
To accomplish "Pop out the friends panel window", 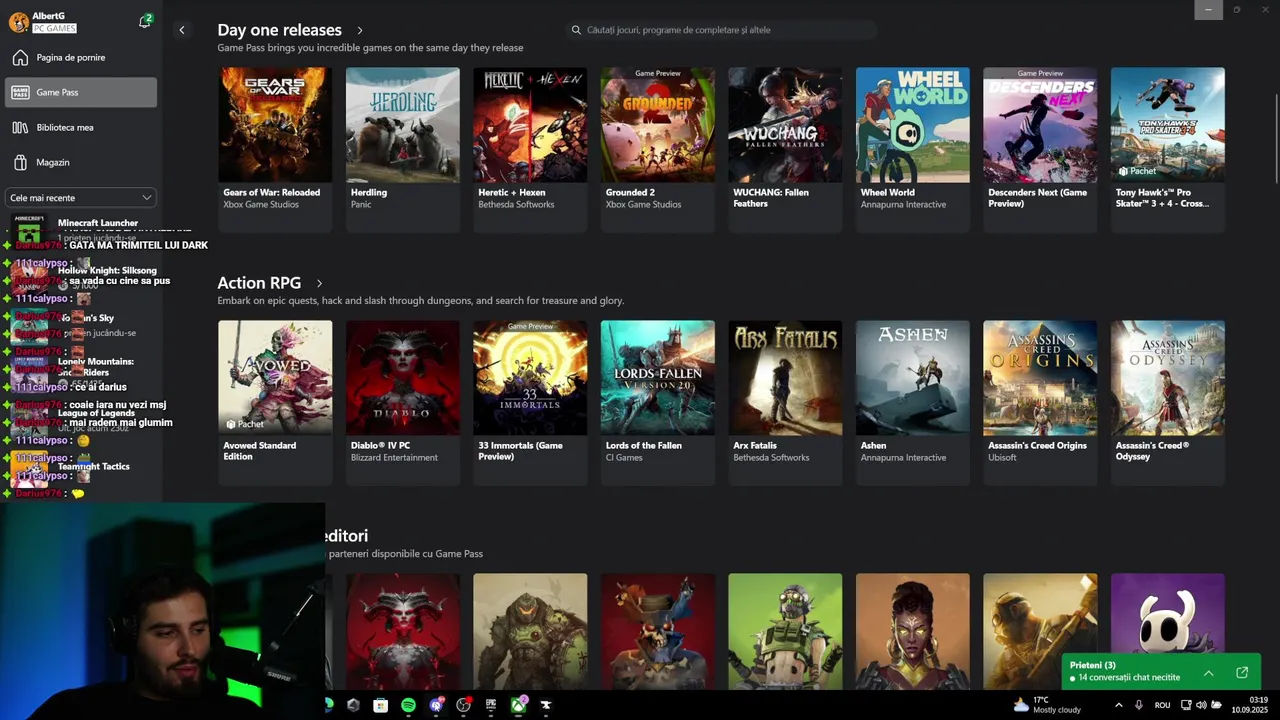I will (1242, 673).
